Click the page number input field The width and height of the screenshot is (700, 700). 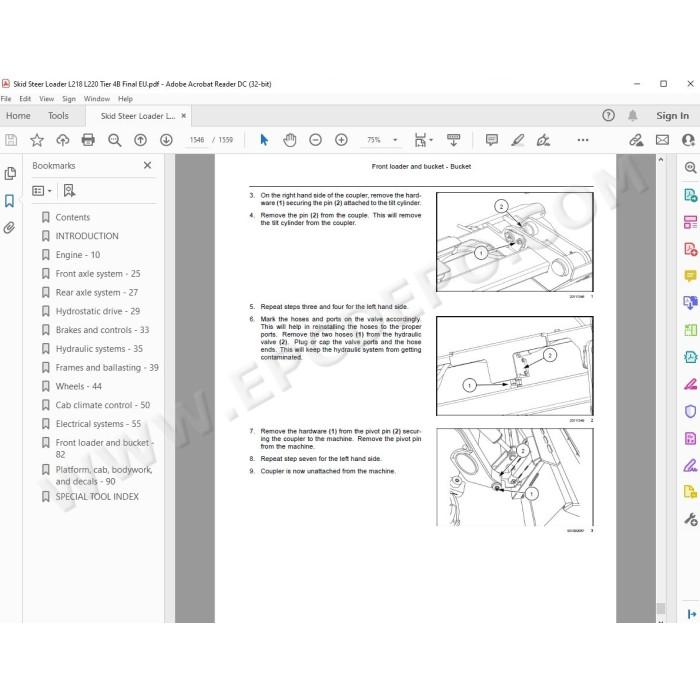[x=197, y=140]
